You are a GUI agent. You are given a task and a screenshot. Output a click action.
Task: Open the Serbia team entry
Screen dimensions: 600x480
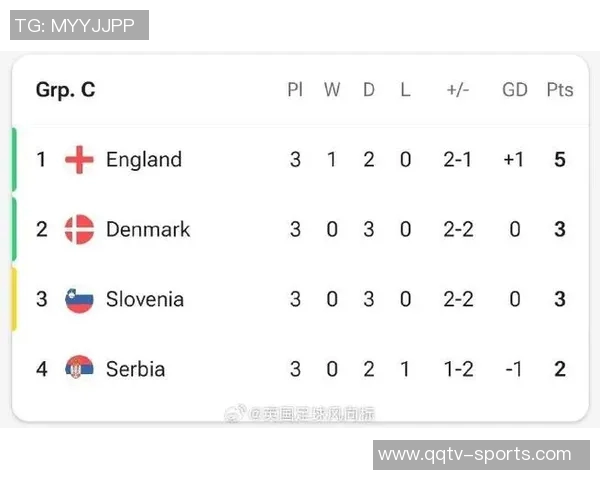click(x=135, y=369)
